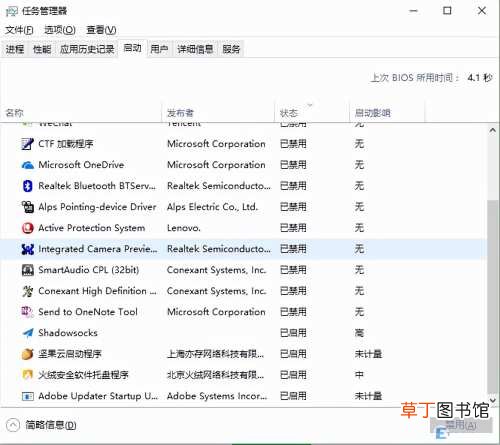Select the SmartAudio CPL (32bit) entry
The width and height of the screenshot is (500, 445).
(x=88, y=270)
